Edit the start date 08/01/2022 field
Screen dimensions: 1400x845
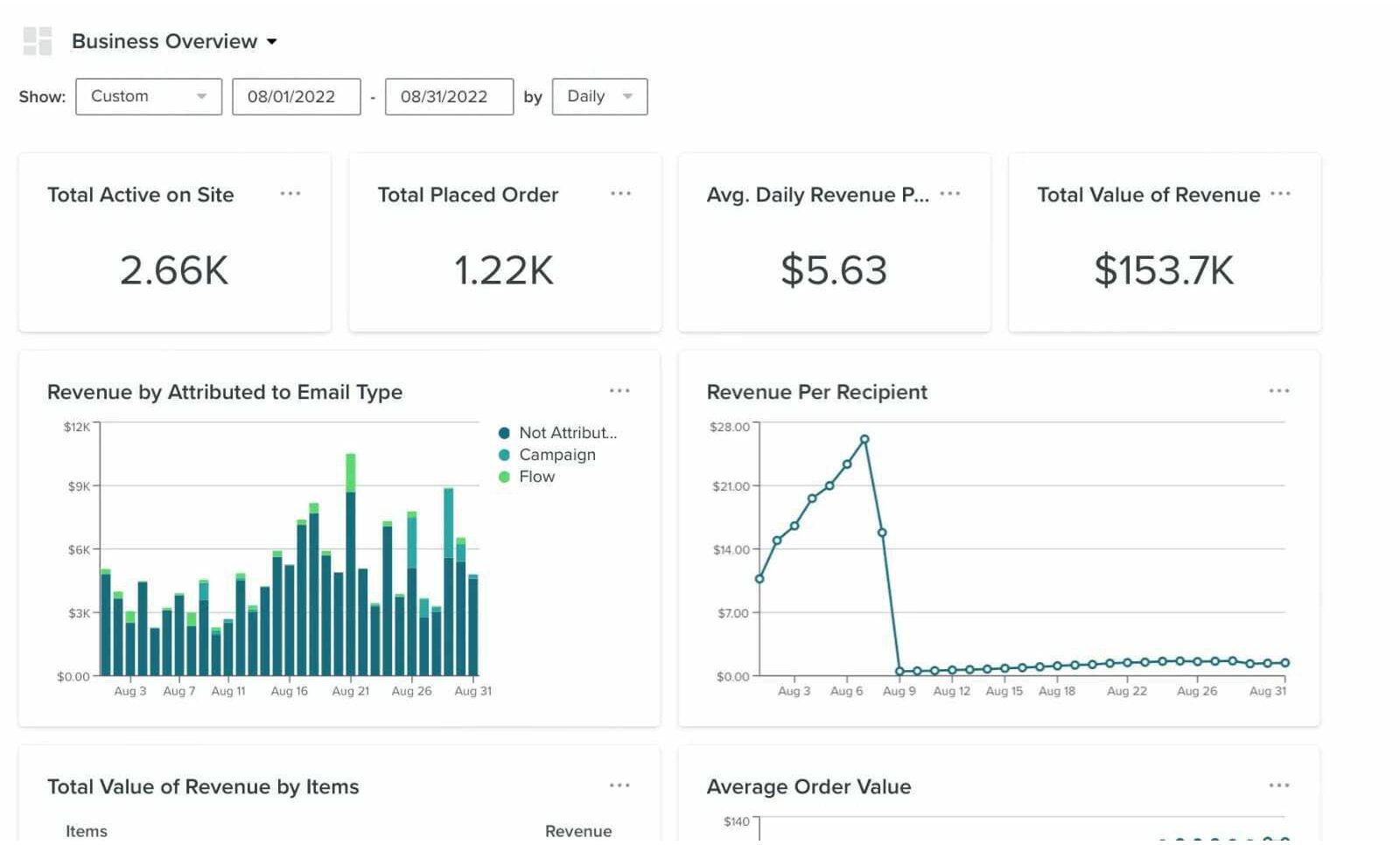[x=296, y=96]
